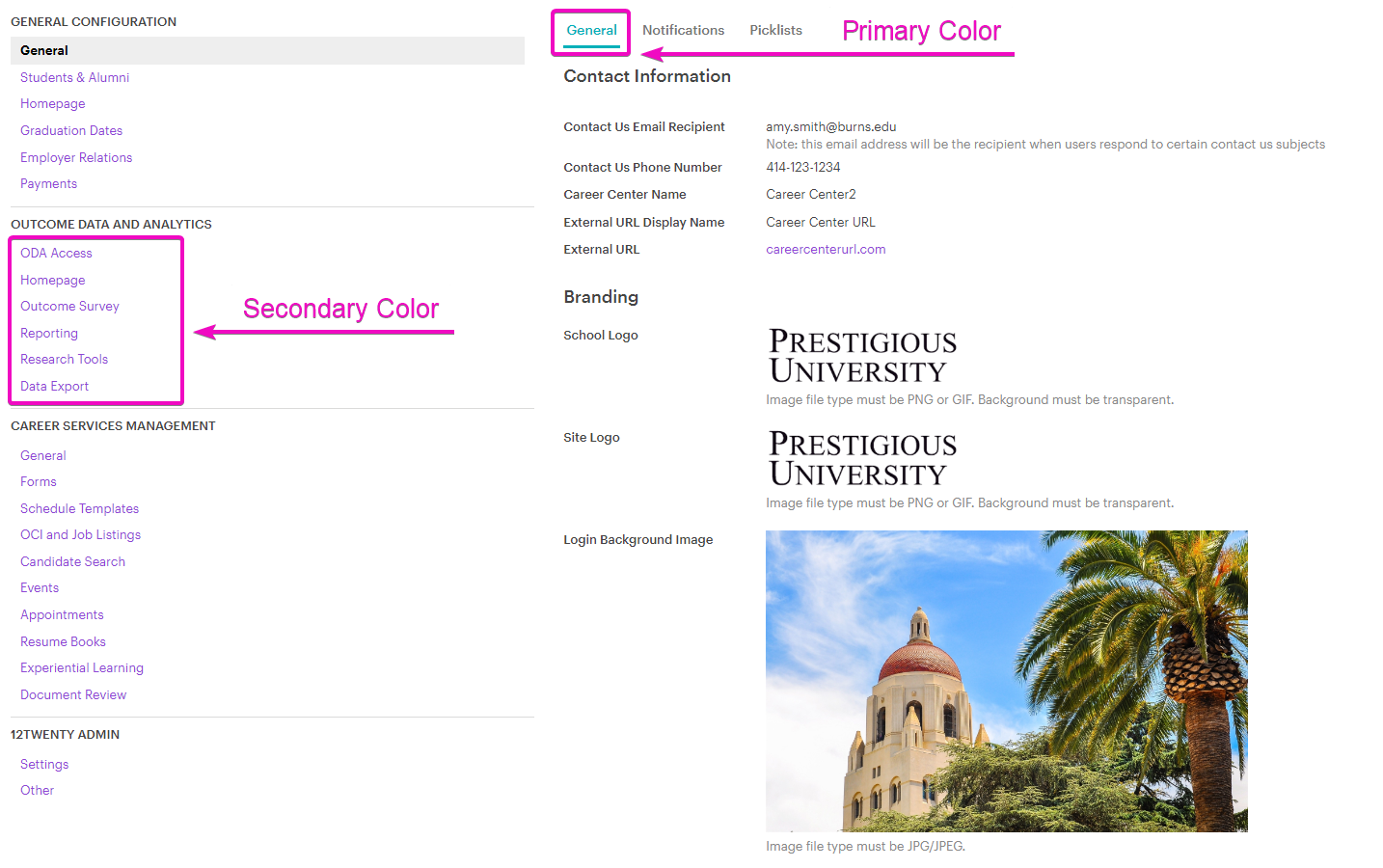Open Forms settings
1383x868 pixels.
(38, 481)
